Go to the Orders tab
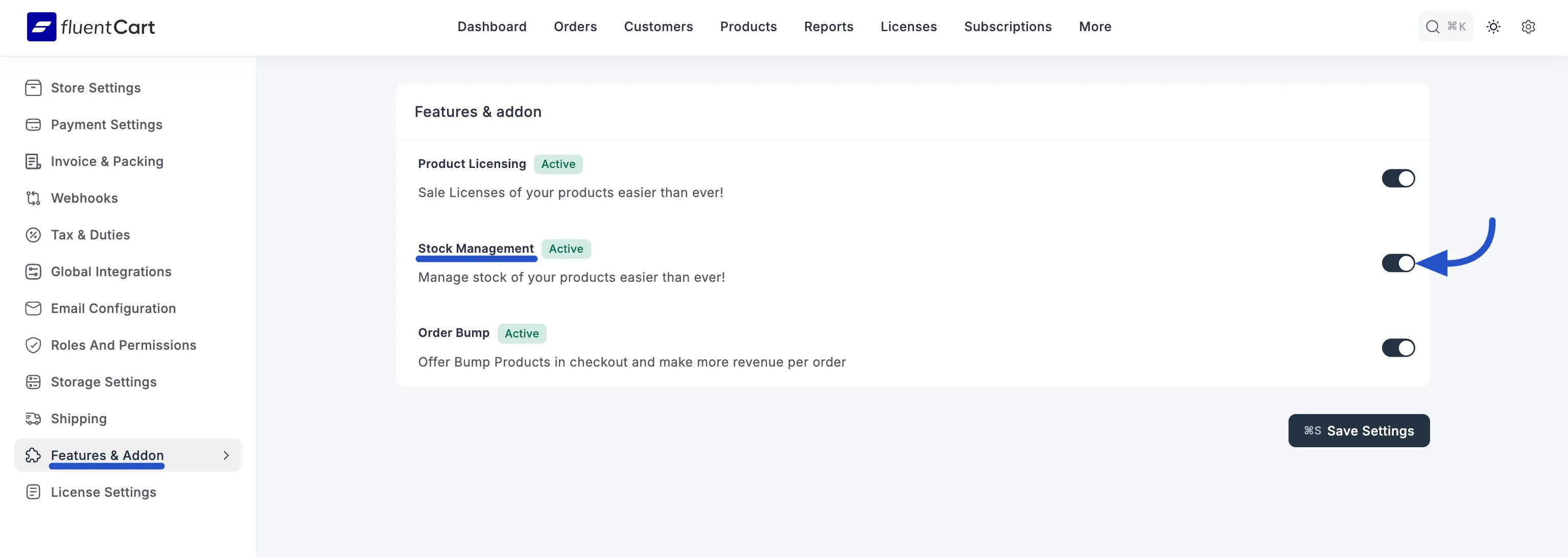Screen dimensions: 1568x557 tap(575, 27)
